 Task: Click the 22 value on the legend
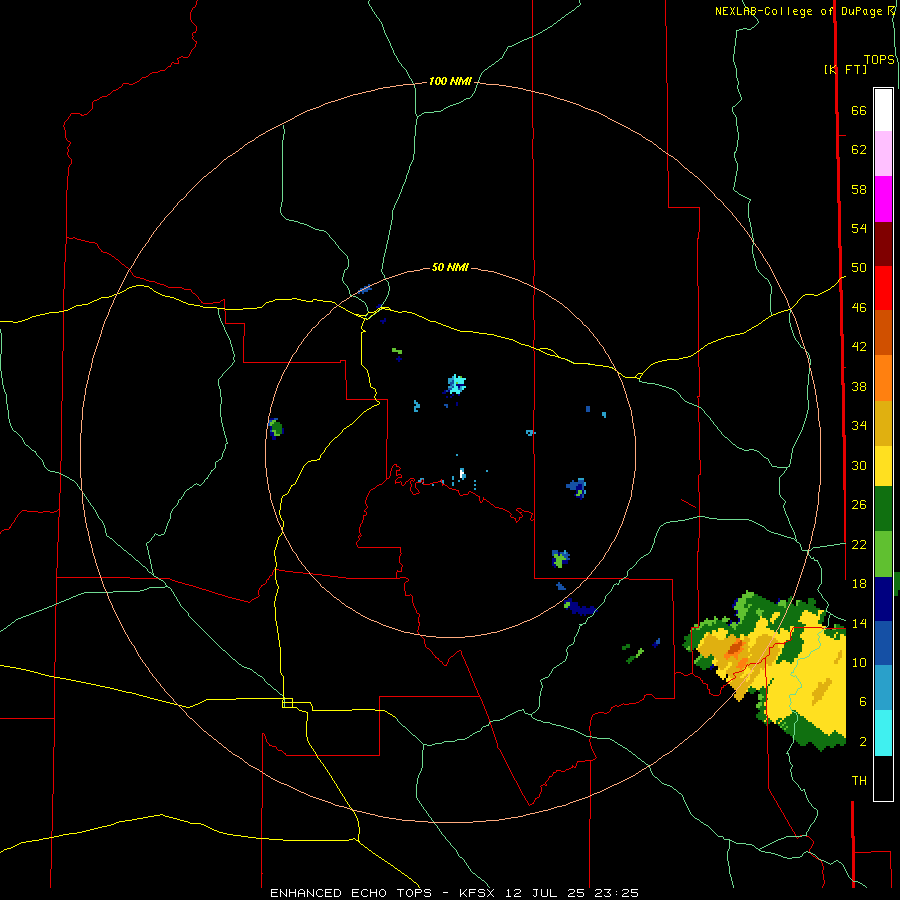point(859,544)
